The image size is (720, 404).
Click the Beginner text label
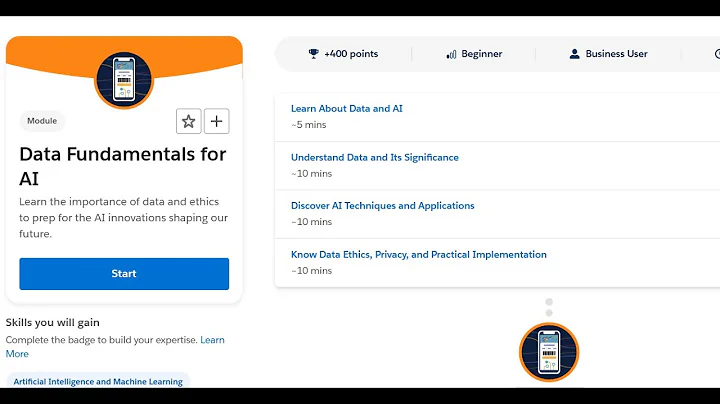482,54
